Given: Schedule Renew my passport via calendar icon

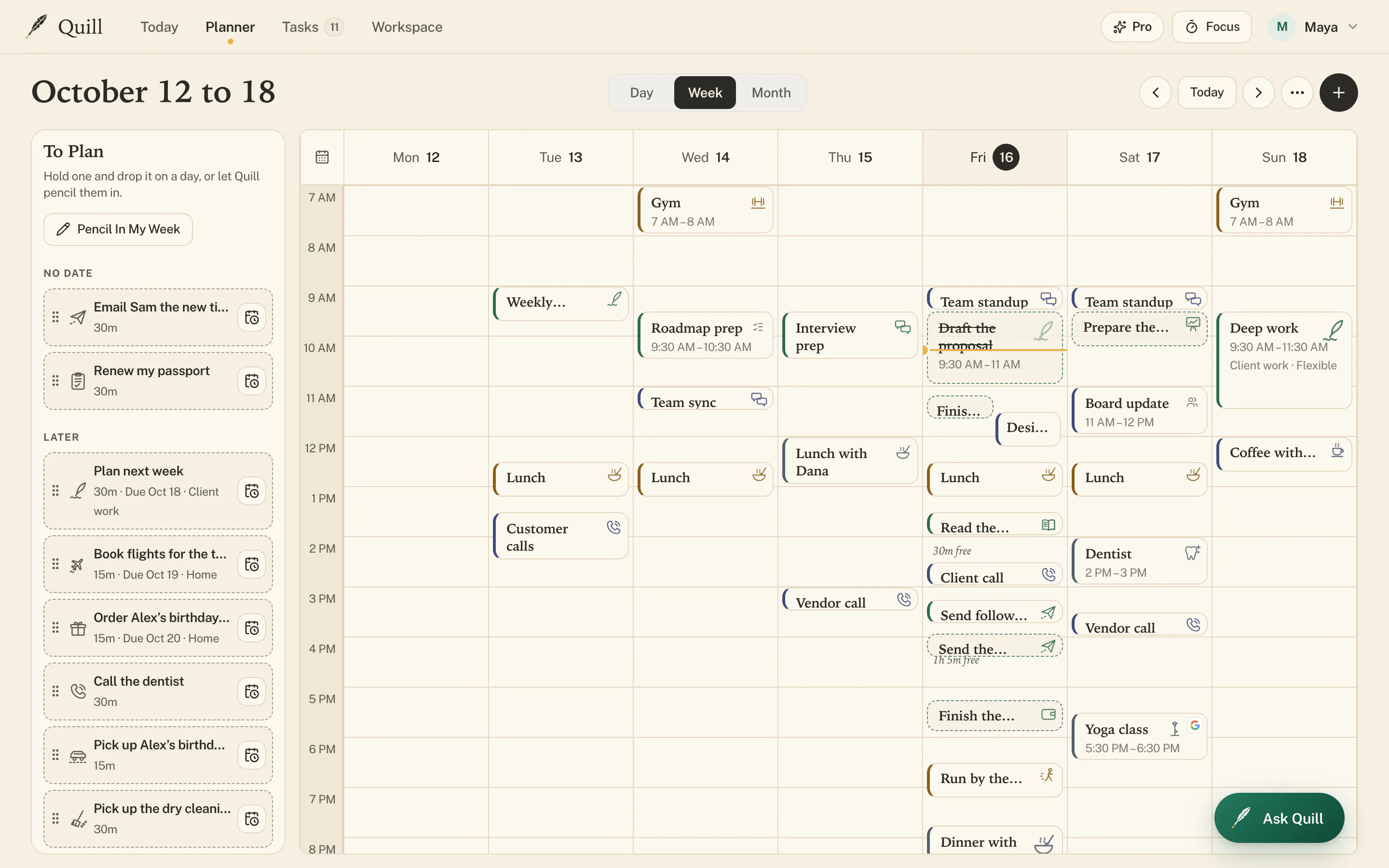Looking at the screenshot, I should pyautogui.click(x=252, y=381).
